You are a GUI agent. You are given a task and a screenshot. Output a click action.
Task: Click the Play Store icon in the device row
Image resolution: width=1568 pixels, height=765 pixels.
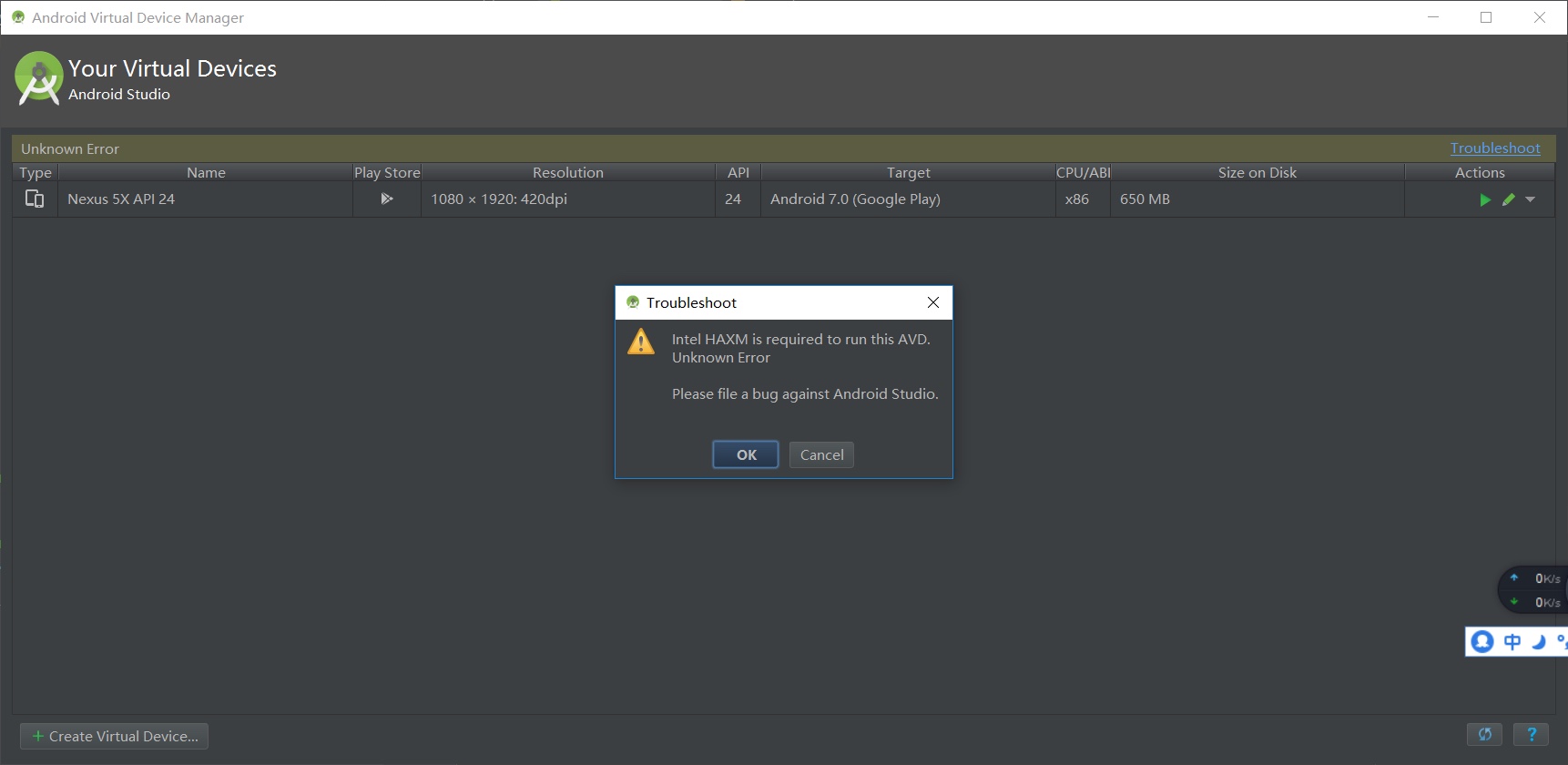(x=387, y=199)
